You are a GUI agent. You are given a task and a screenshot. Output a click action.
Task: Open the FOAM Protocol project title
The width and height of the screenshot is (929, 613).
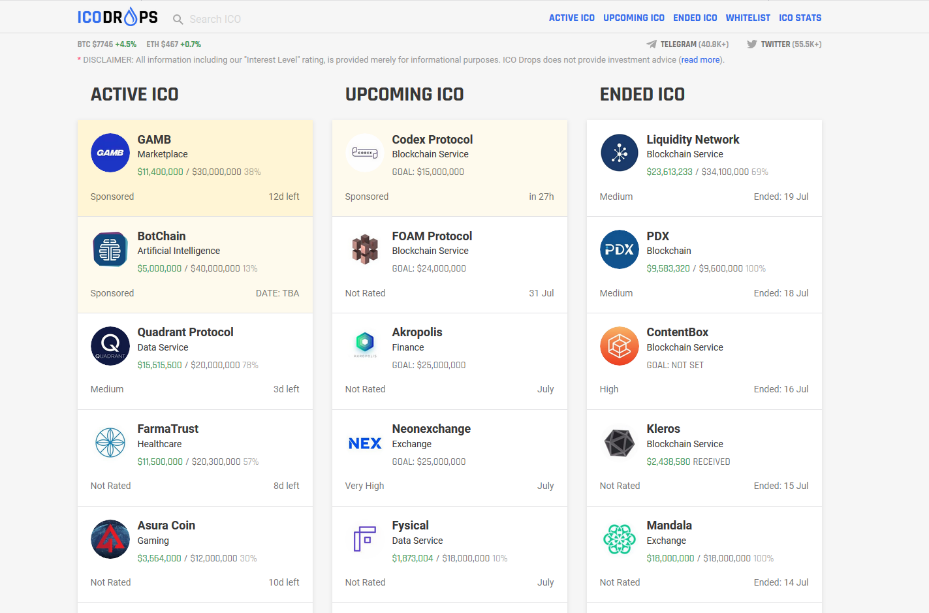[432, 236]
